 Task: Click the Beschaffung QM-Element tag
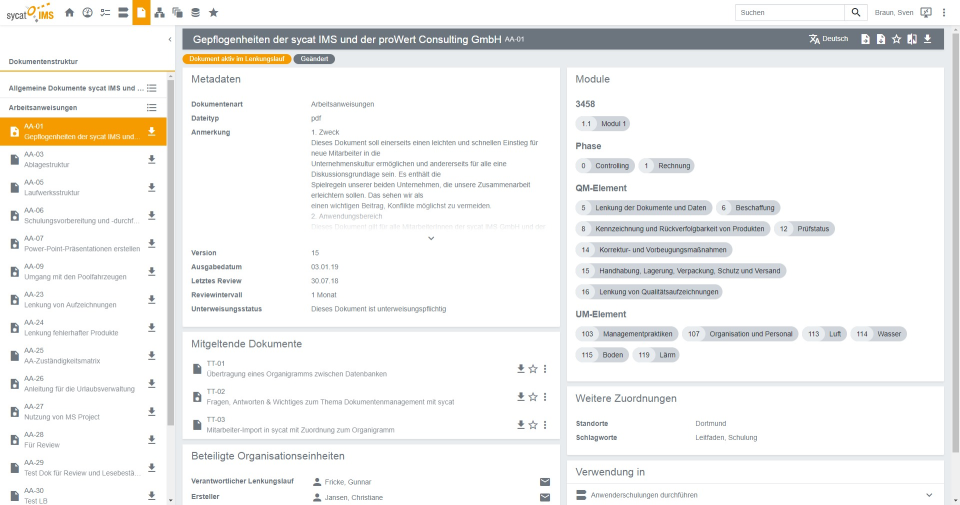[x=748, y=208]
